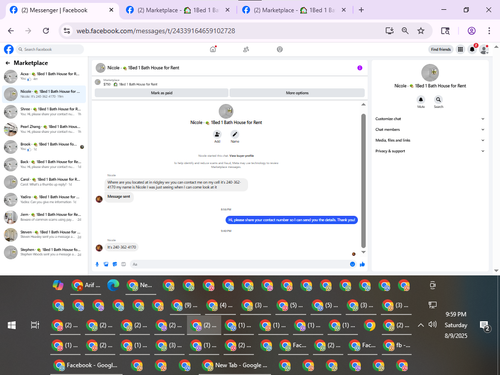Image resolution: width=500 pixels, height=375 pixels.
Task: Expand Privacy & support section
Action: [430, 151]
